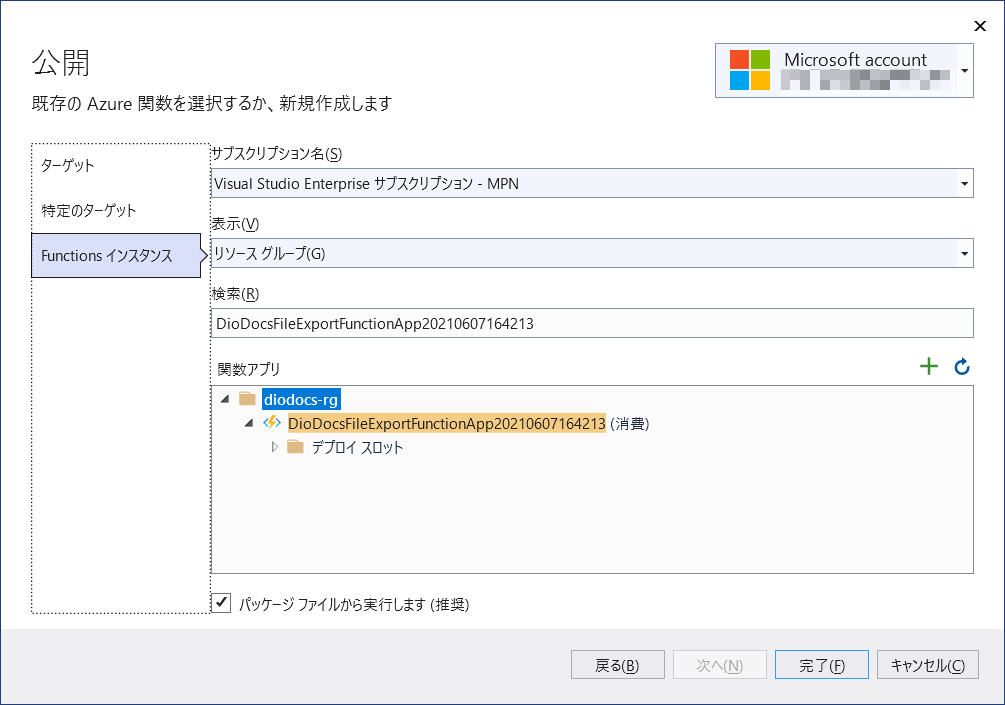
Task: Click the サブスクリプション名(S) label
Action: pos(276,154)
